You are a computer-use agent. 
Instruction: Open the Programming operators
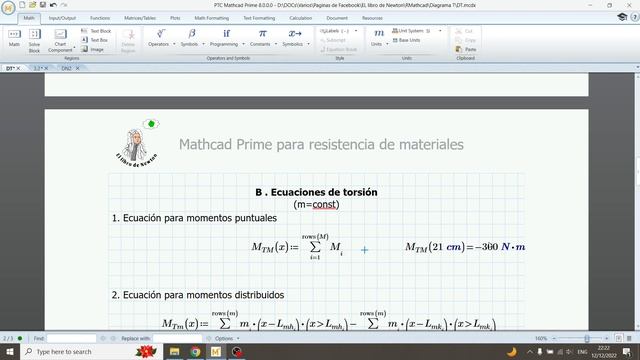[x=227, y=38]
